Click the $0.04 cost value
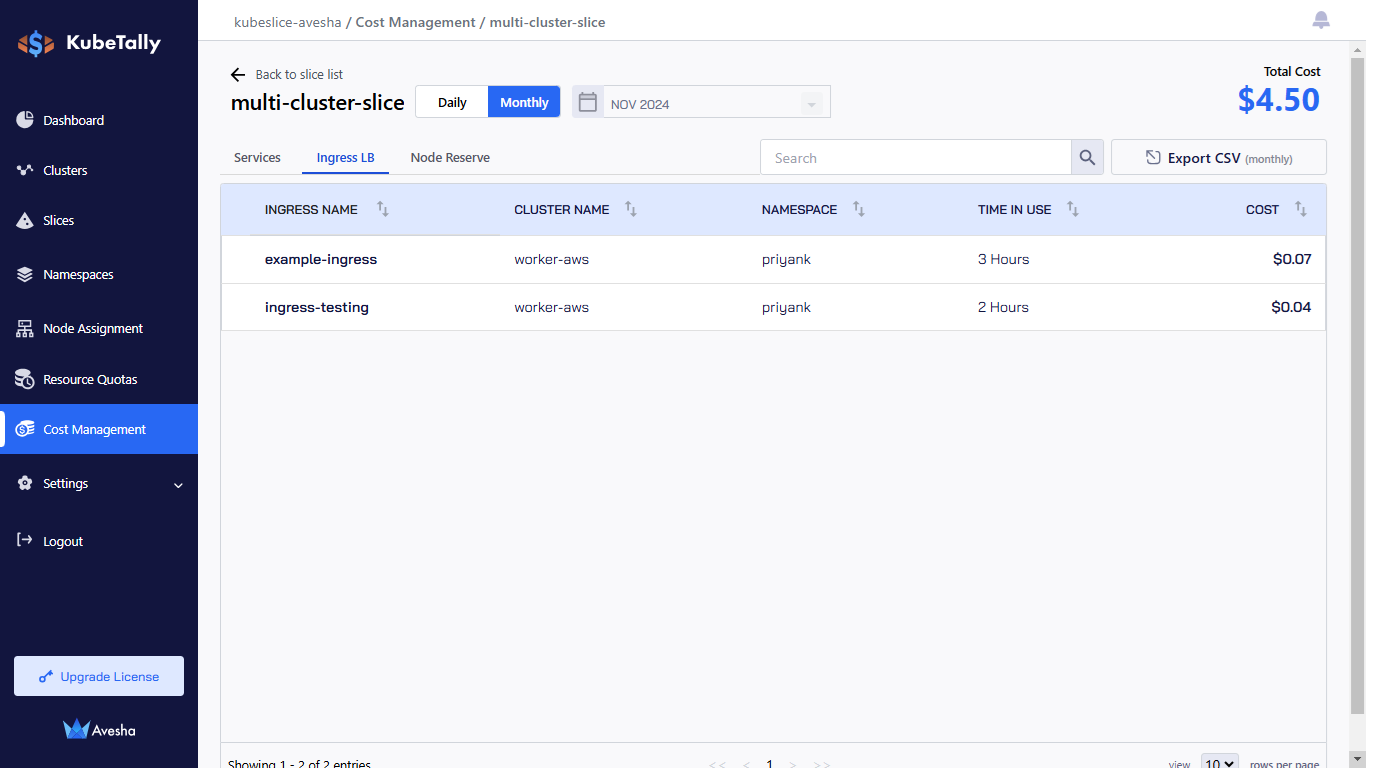This screenshot has height=782, width=1375. coord(1291,307)
